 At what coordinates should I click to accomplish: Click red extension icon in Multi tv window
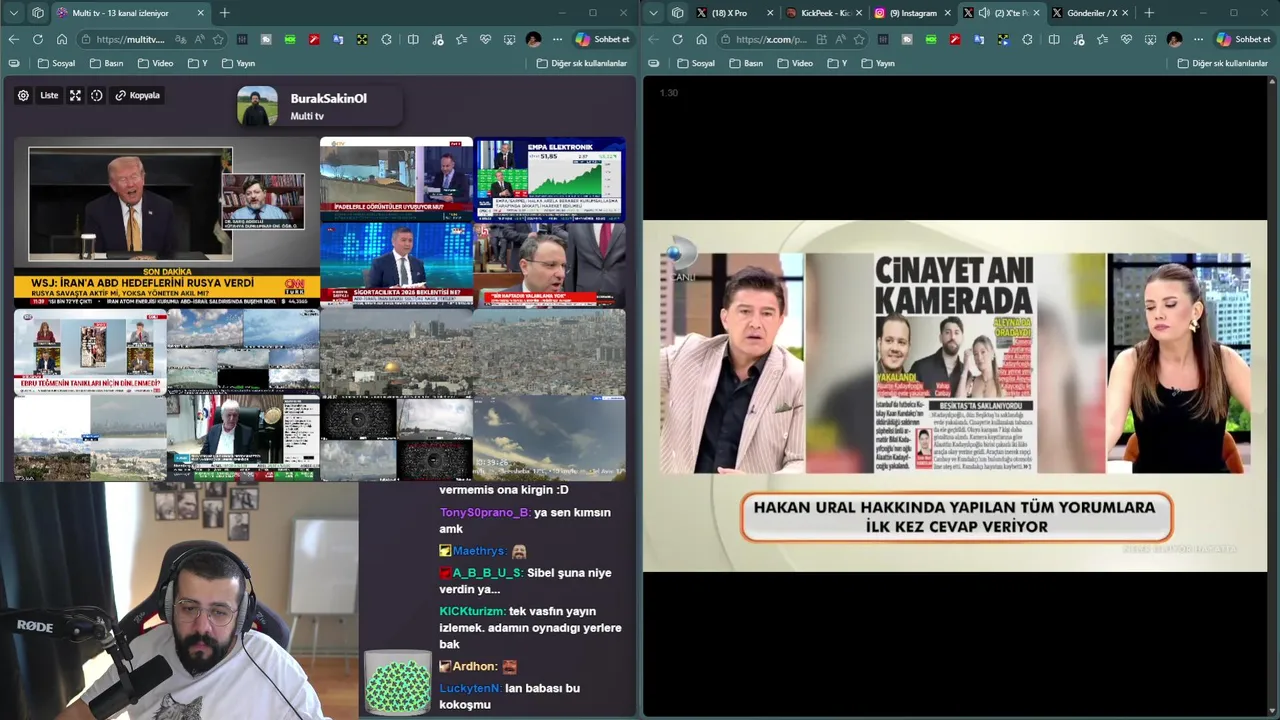[314, 39]
